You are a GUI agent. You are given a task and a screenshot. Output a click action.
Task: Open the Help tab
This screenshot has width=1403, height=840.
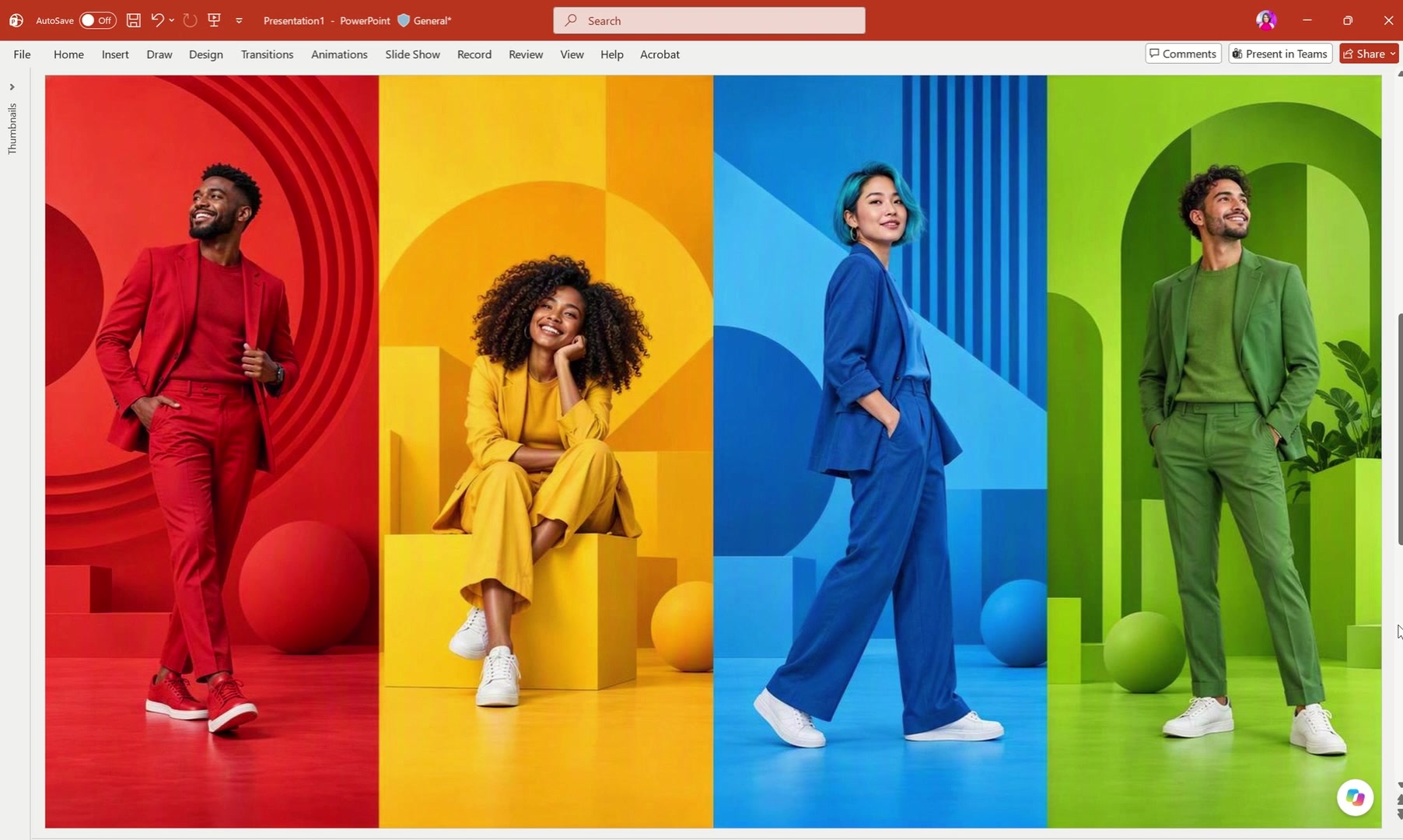click(612, 54)
